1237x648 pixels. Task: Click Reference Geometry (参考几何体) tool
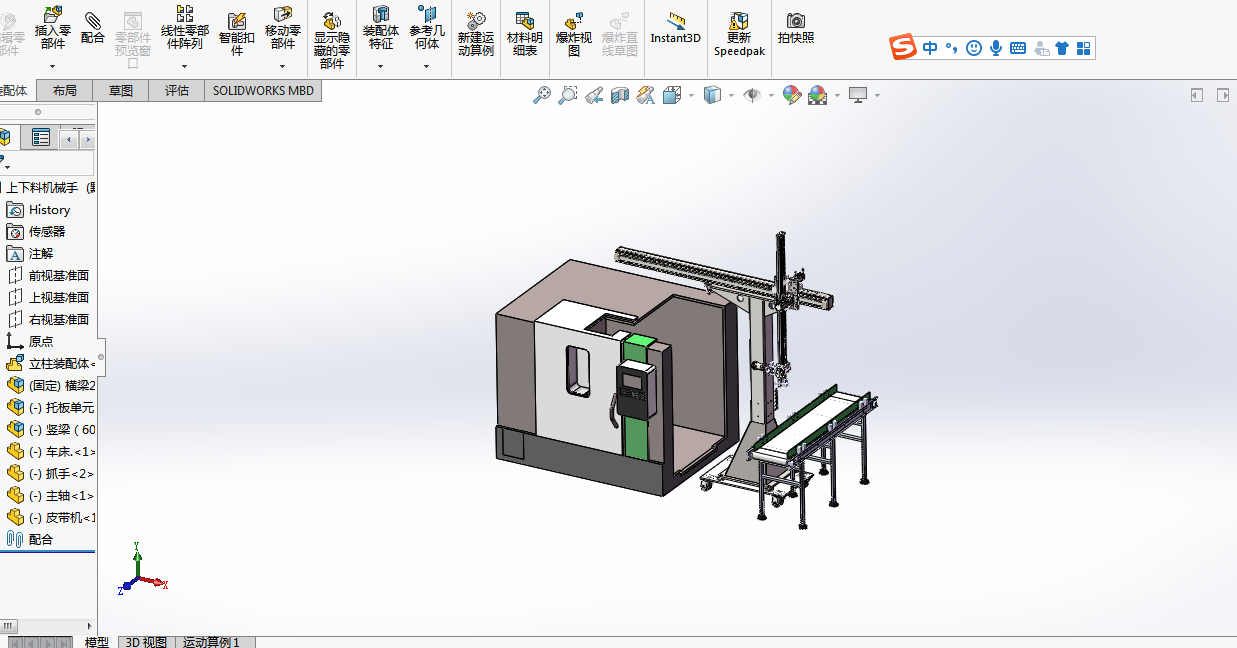427,28
